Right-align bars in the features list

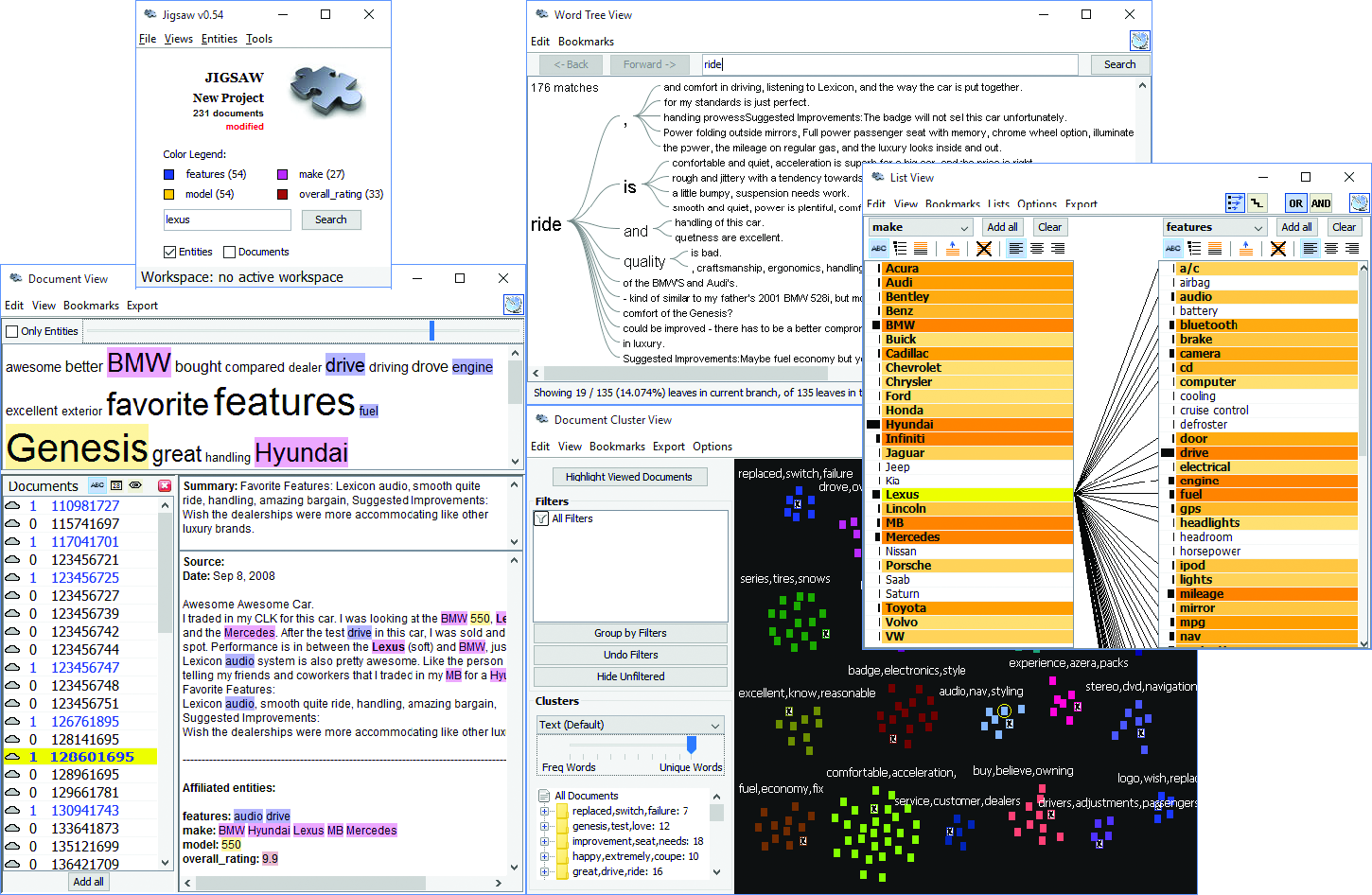click(x=1352, y=249)
